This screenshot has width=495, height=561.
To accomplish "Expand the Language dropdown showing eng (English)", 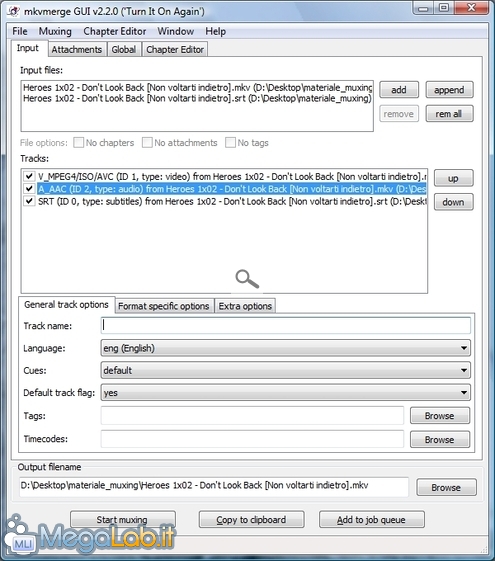I will coord(285,348).
